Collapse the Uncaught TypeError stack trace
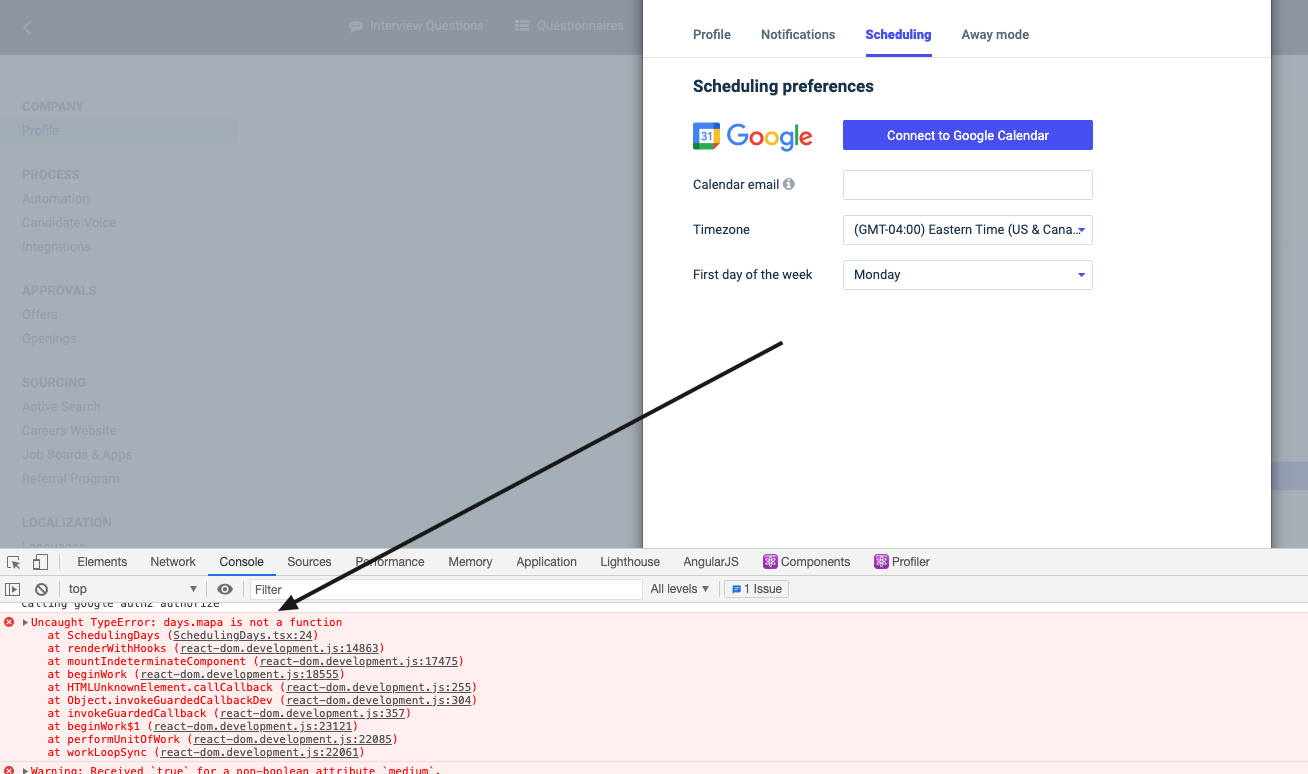The width and height of the screenshot is (1308, 774). tap(25, 622)
